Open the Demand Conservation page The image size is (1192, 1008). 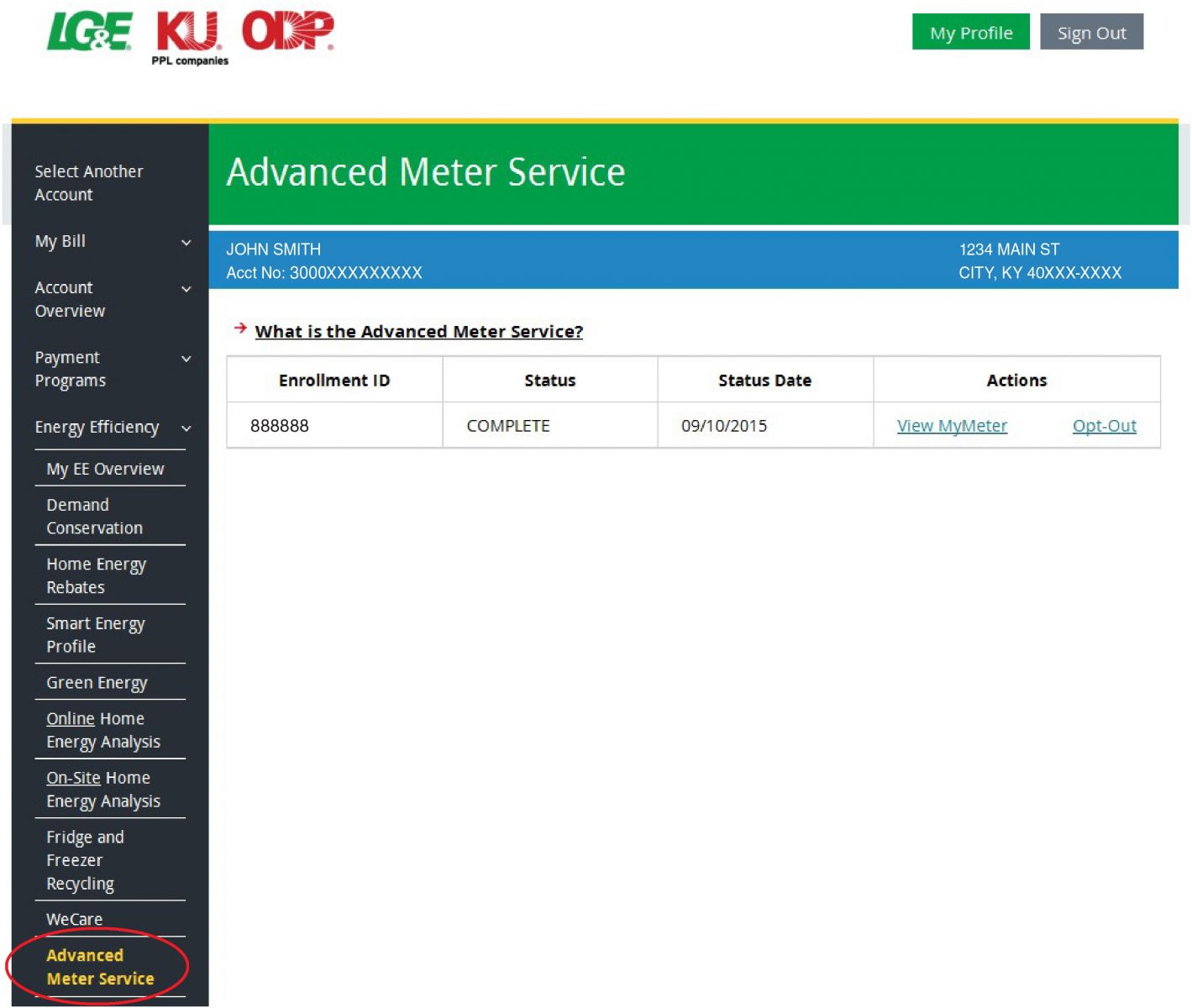coord(93,516)
